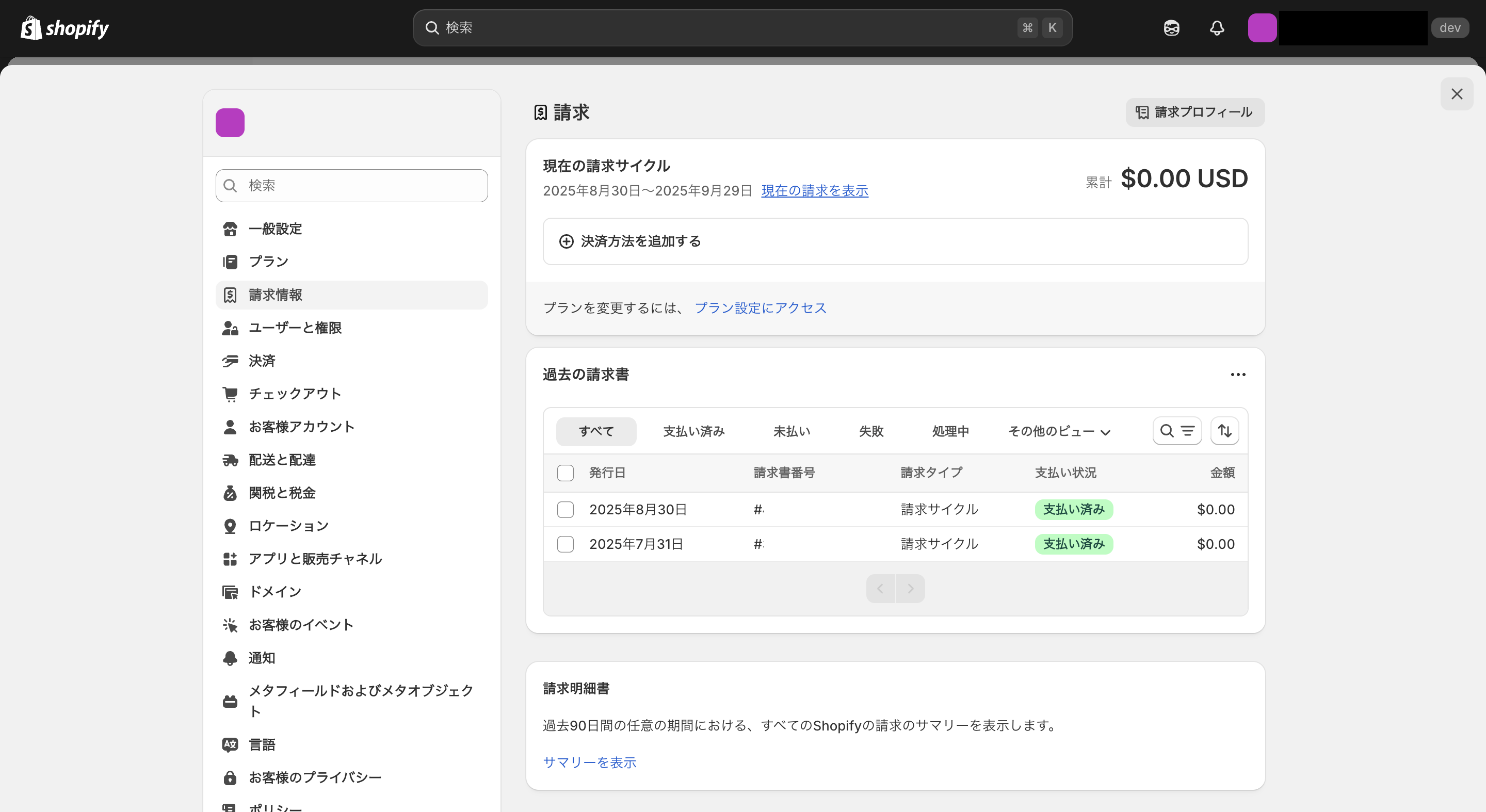This screenshot has height=812, width=1486.
Task: Open the サマリーを表示 link
Action: [590, 762]
